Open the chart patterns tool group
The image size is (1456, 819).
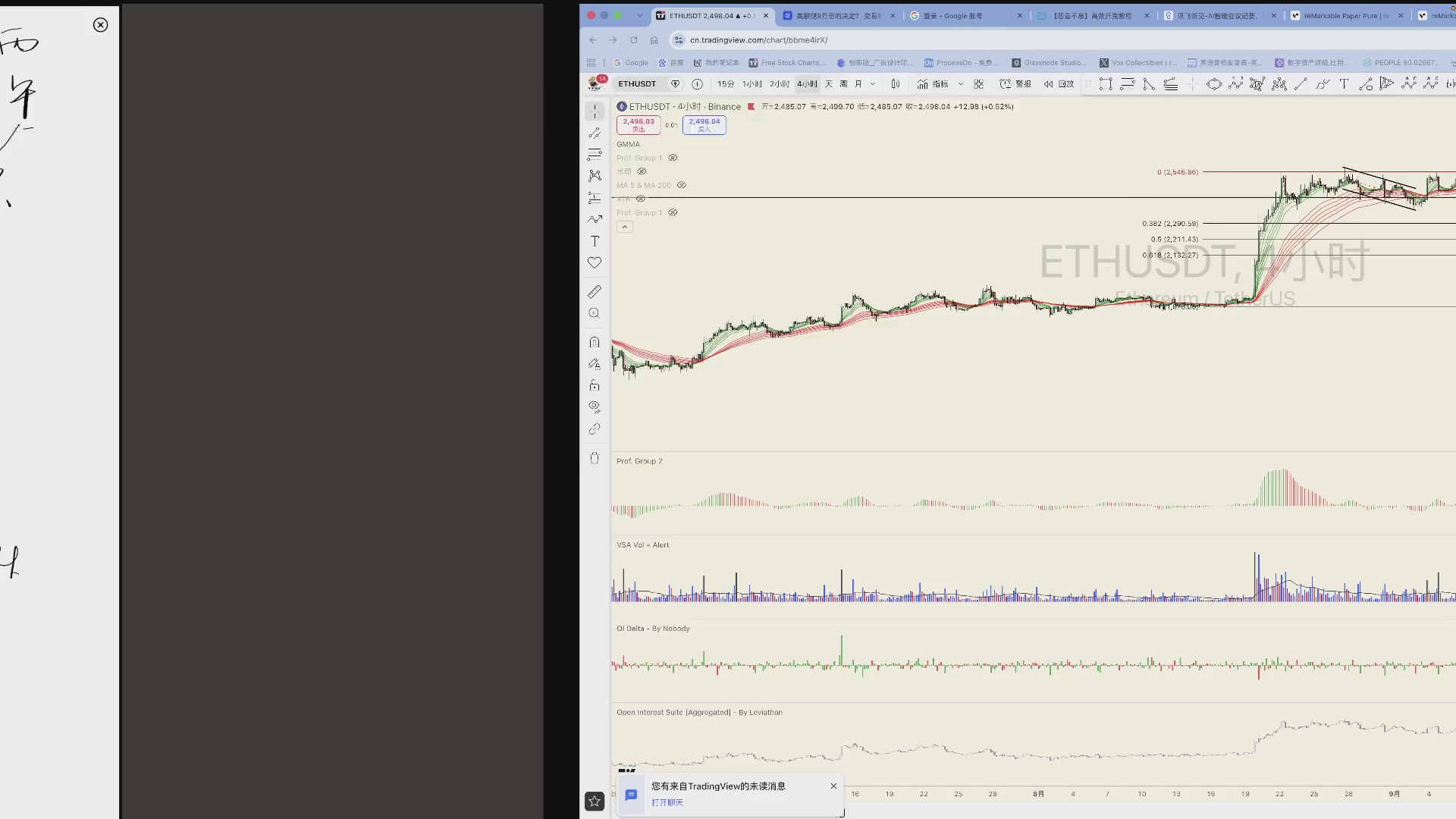[x=595, y=176]
